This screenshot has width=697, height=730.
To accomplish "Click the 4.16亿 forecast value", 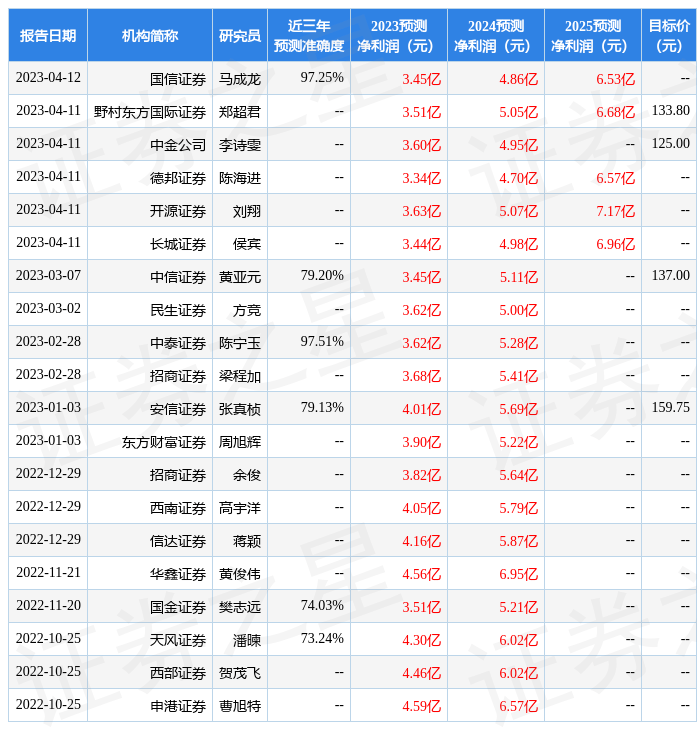I will (x=421, y=541).
